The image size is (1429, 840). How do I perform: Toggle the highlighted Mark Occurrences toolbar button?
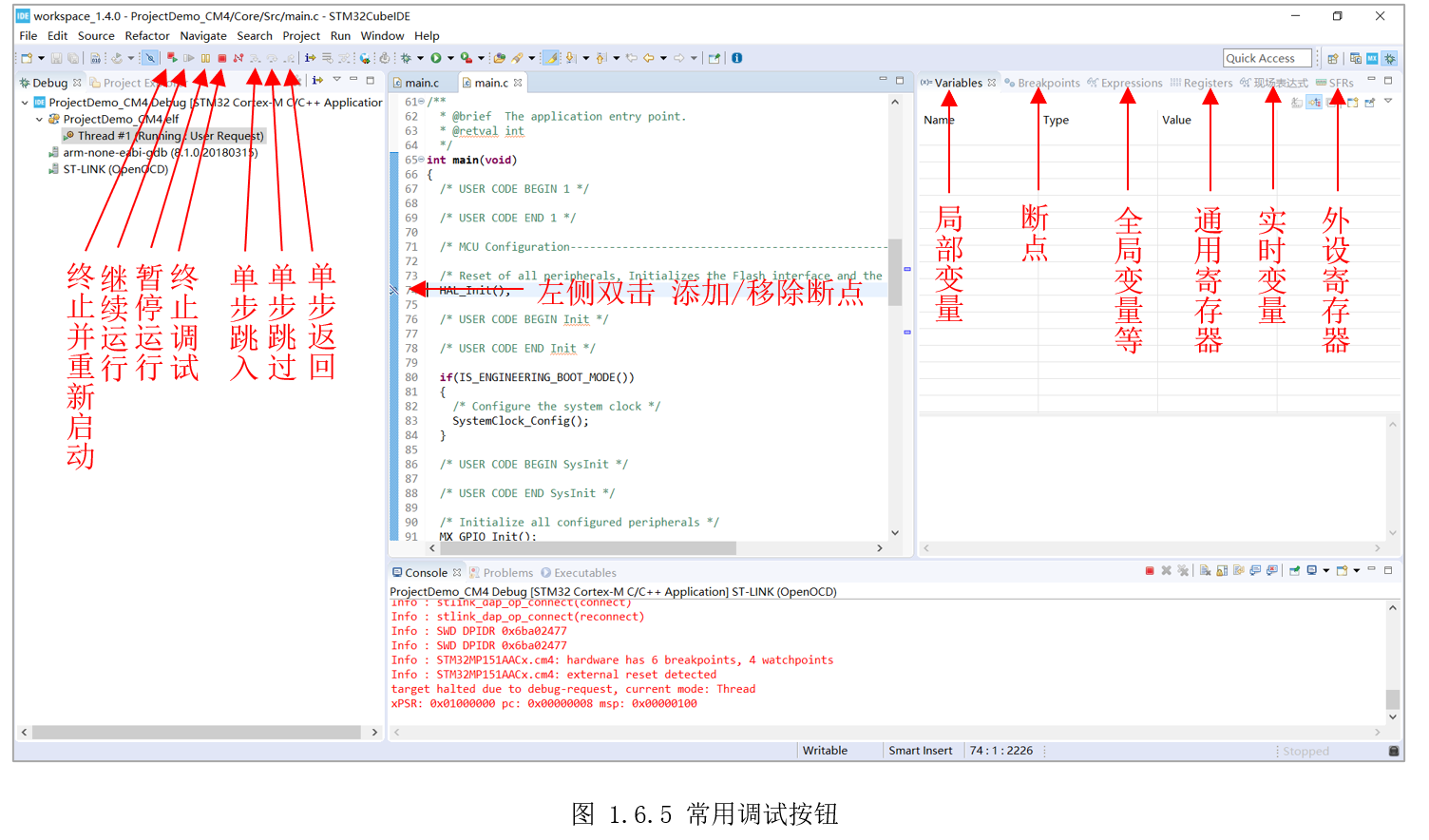pos(552,59)
